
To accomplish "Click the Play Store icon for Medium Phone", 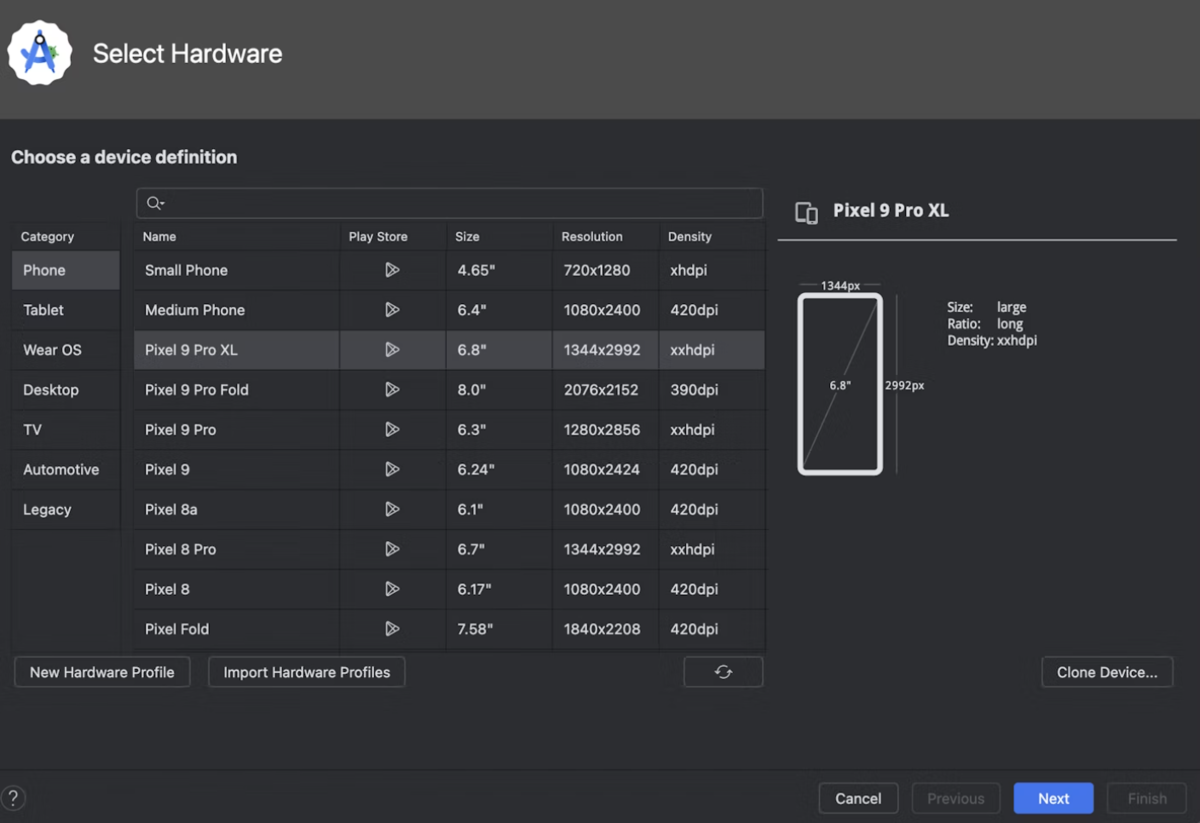I will click(x=392, y=310).
